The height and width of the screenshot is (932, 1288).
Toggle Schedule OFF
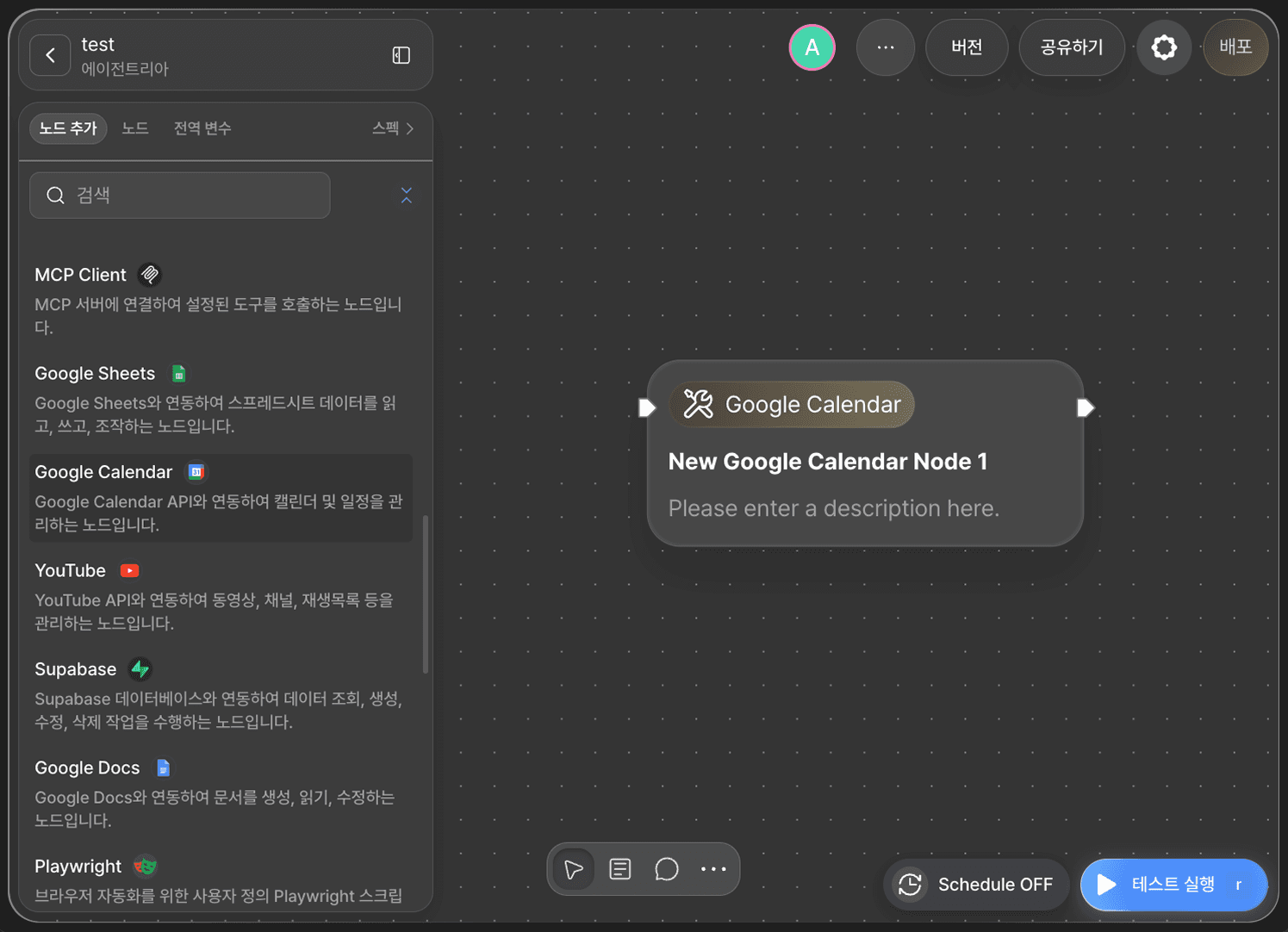click(x=976, y=885)
